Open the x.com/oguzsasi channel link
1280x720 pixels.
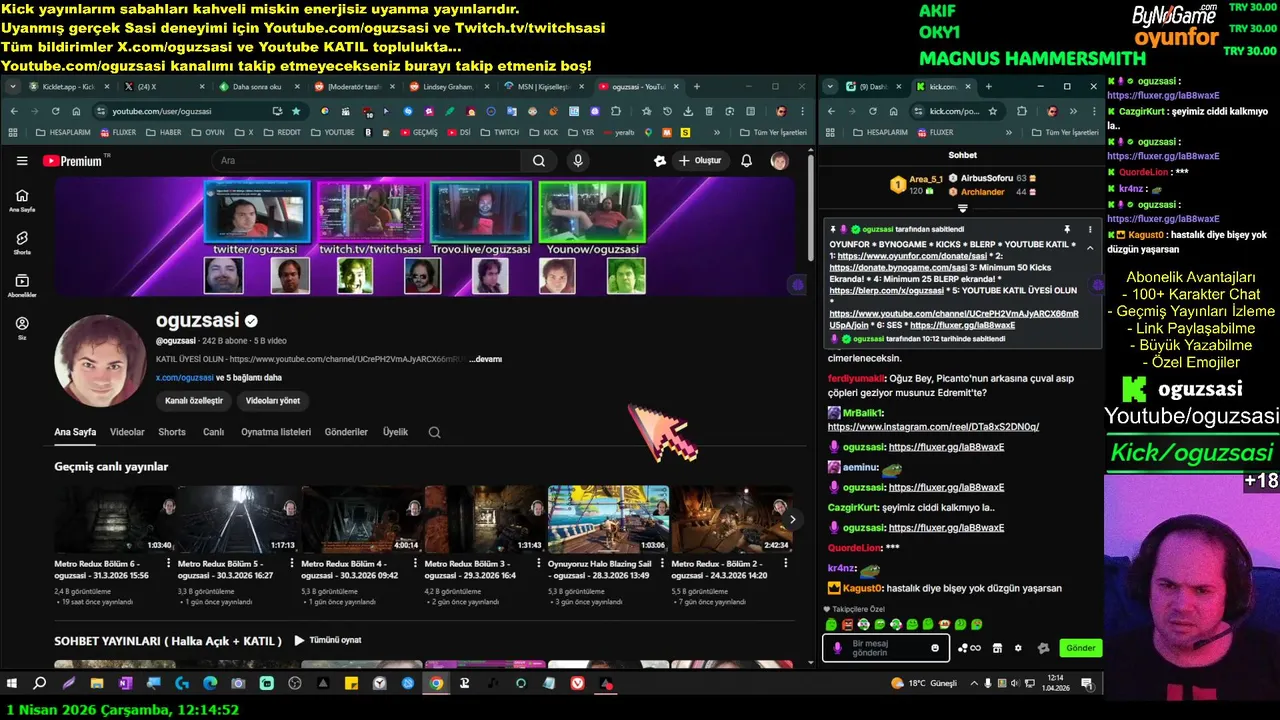pyautogui.click(x=185, y=378)
